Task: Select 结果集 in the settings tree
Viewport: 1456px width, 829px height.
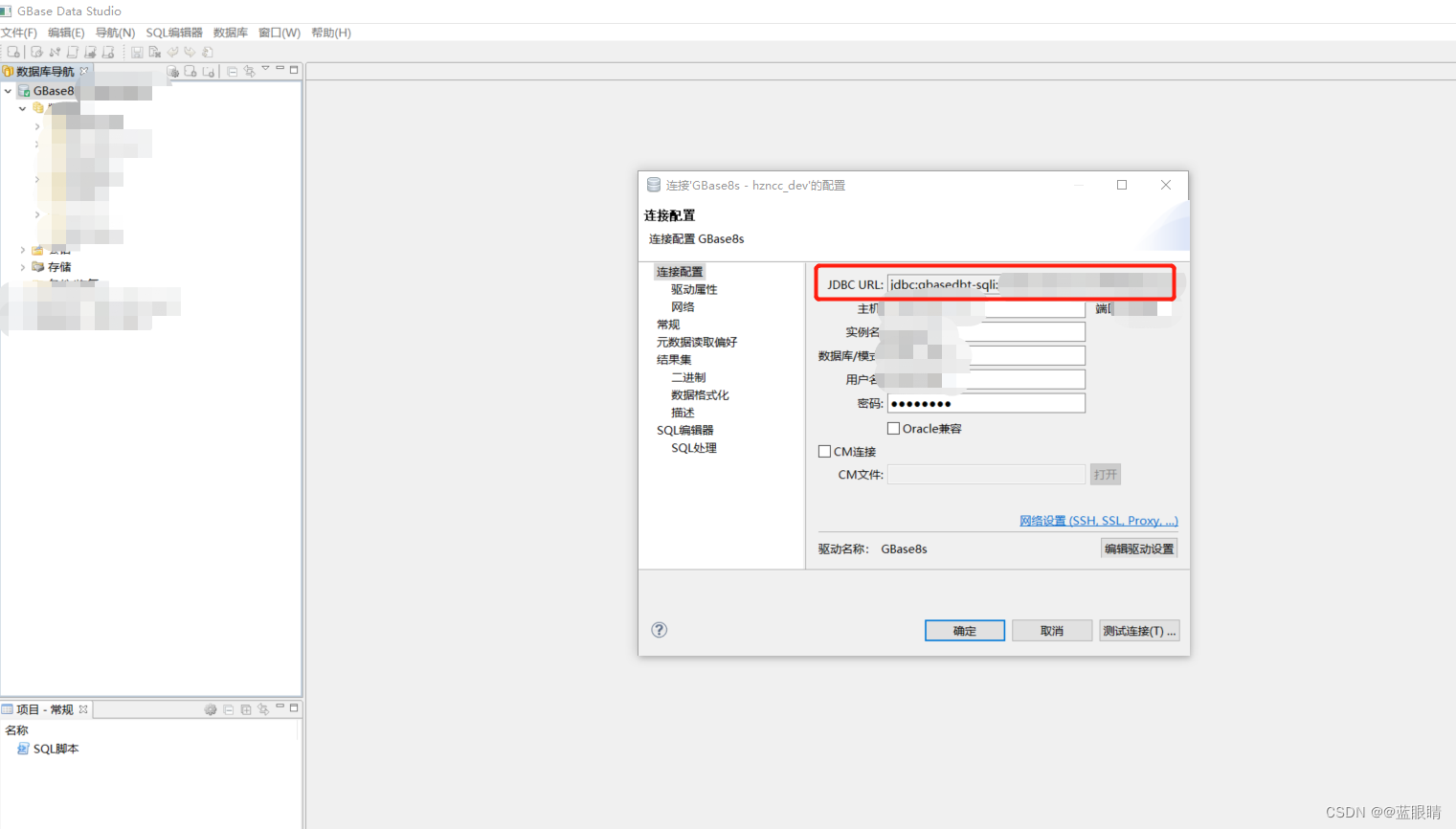Action: pyautogui.click(x=674, y=360)
